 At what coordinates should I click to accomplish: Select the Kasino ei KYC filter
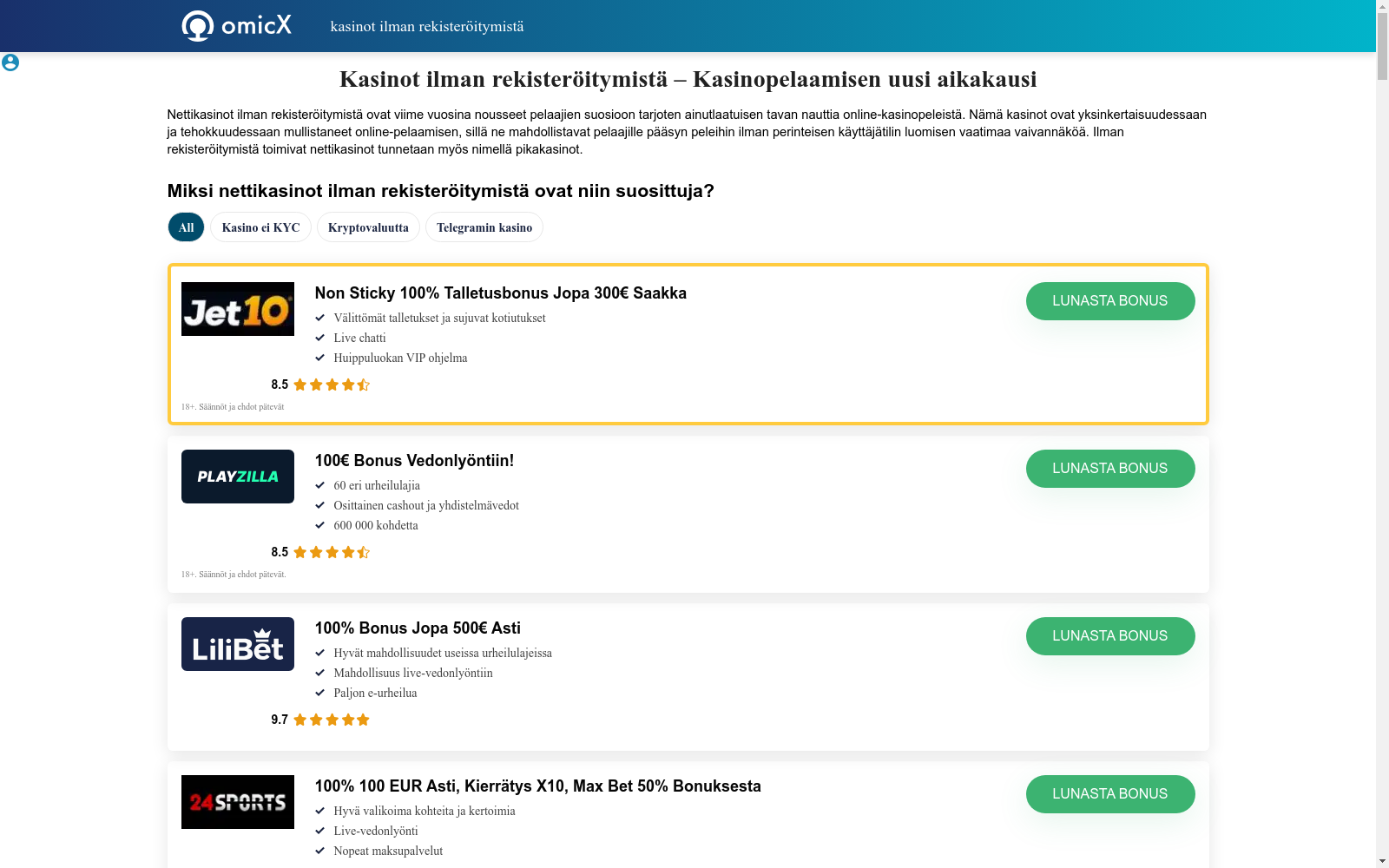260,227
